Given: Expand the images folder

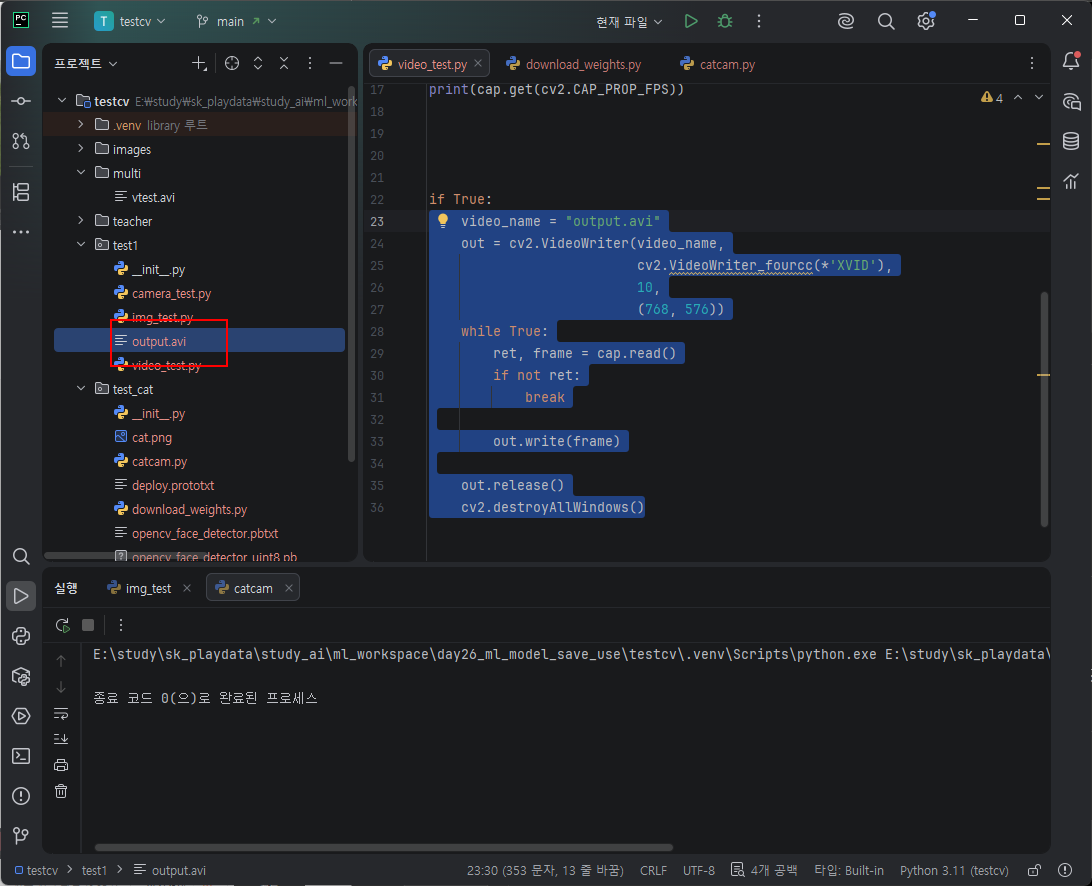Looking at the screenshot, I should click(x=81, y=148).
